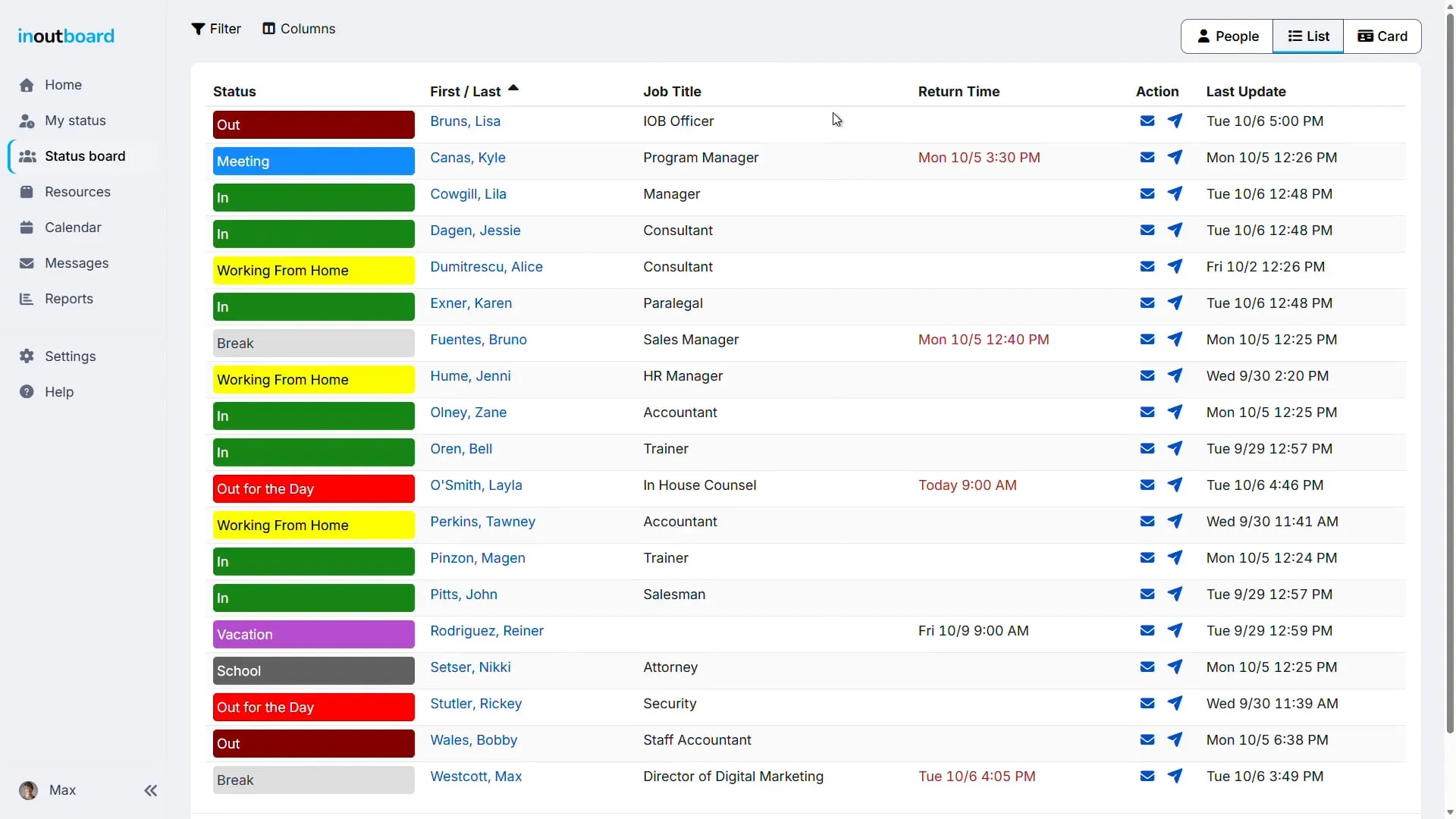Open the Columns chooser
The image size is (1456, 819).
point(299,29)
